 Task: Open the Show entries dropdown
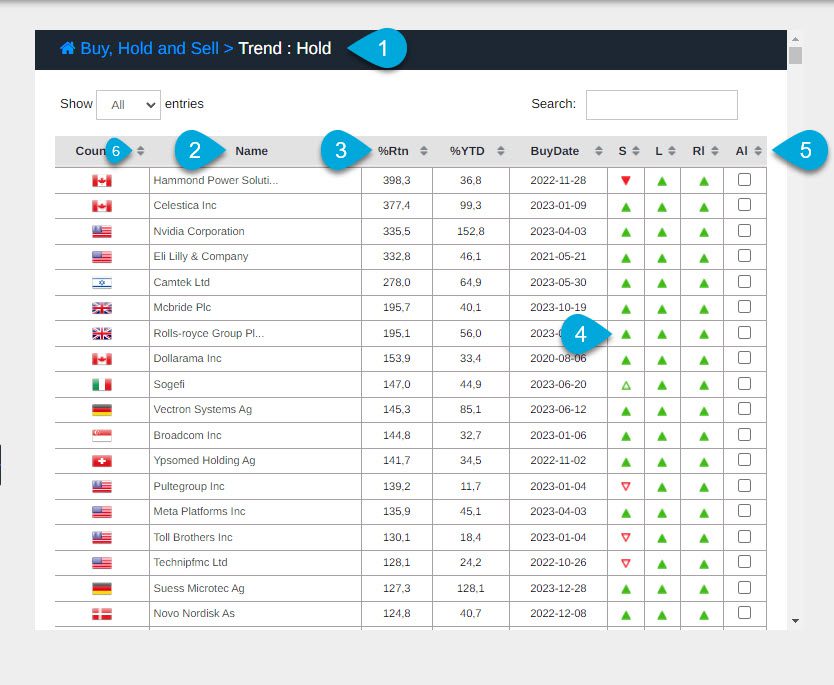(x=128, y=104)
